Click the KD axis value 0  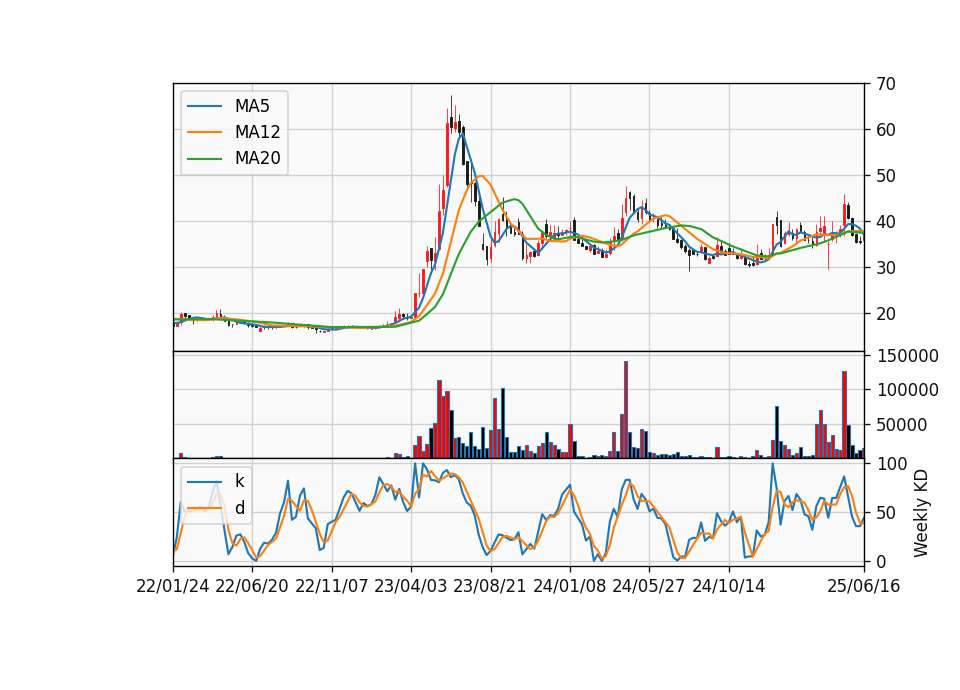(881, 561)
